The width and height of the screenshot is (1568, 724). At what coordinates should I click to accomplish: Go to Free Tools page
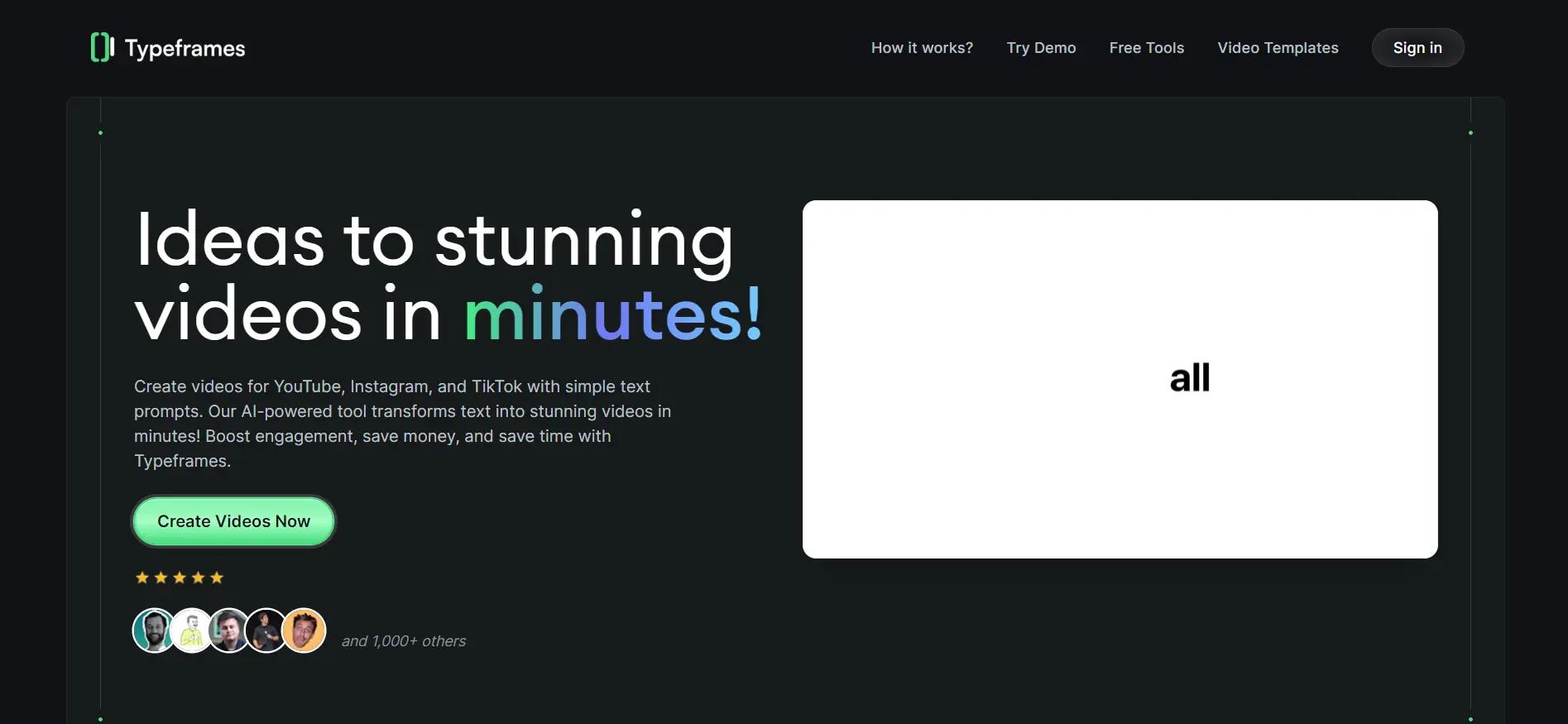(1147, 48)
